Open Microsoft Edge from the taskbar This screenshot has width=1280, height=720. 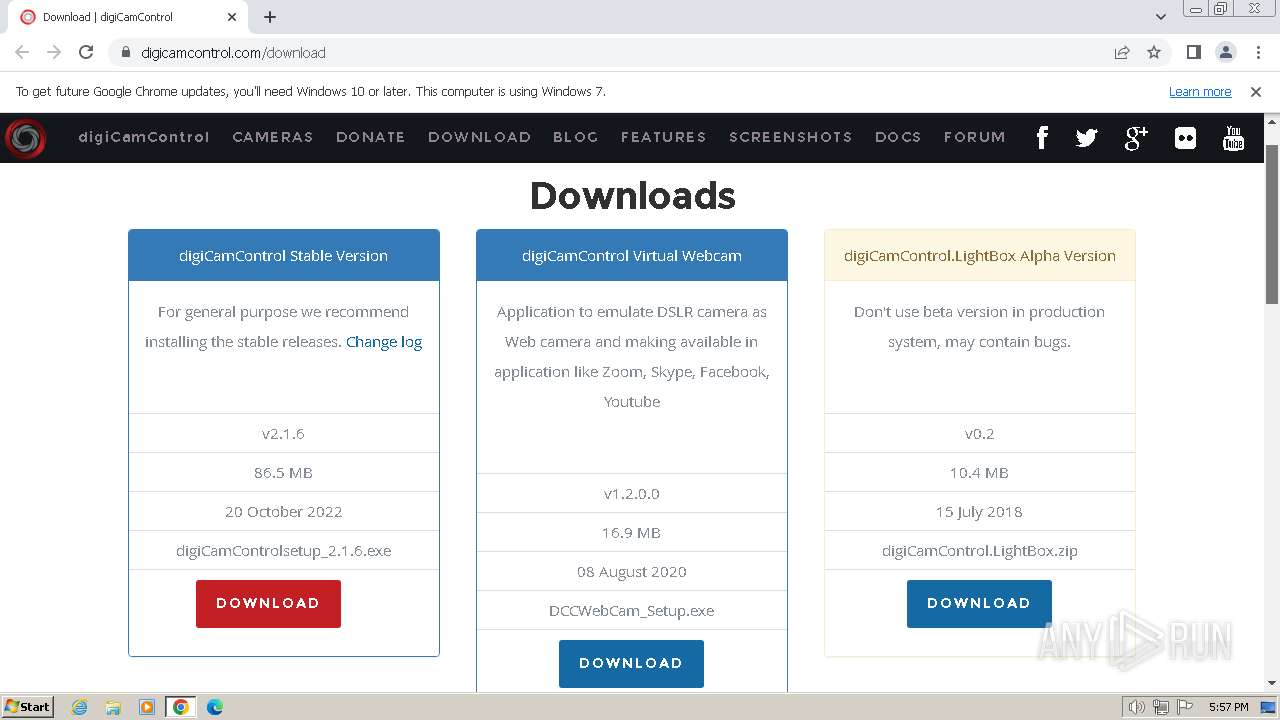click(x=215, y=707)
